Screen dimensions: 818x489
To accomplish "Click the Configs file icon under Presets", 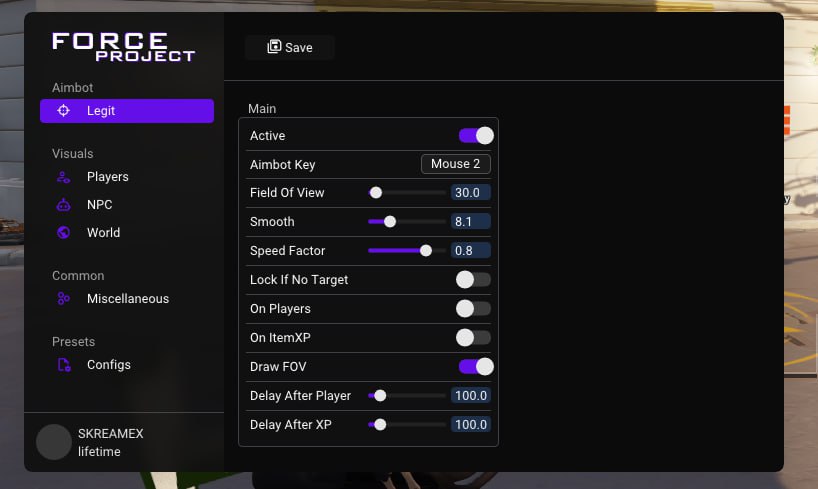I will (x=64, y=365).
